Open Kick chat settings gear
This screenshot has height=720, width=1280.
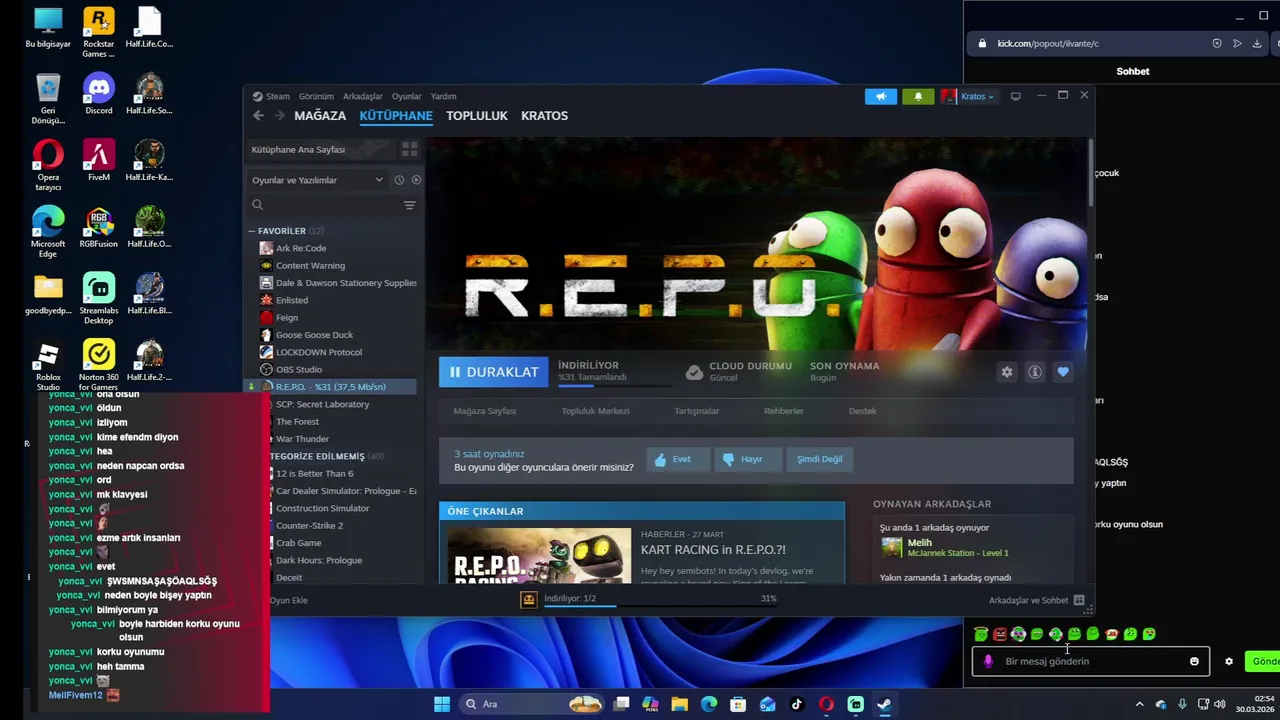coord(1229,661)
